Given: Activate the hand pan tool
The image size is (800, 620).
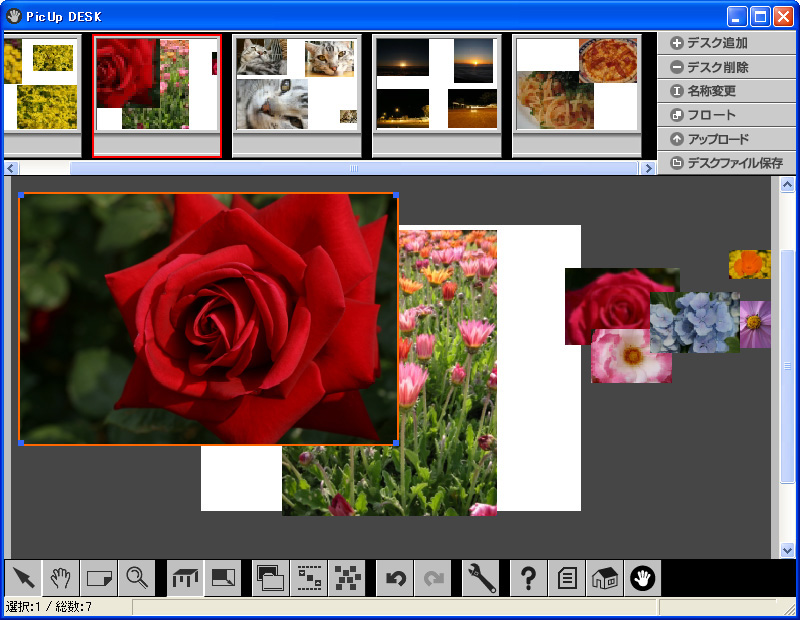Looking at the screenshot, I should click(x=62, y=578).
